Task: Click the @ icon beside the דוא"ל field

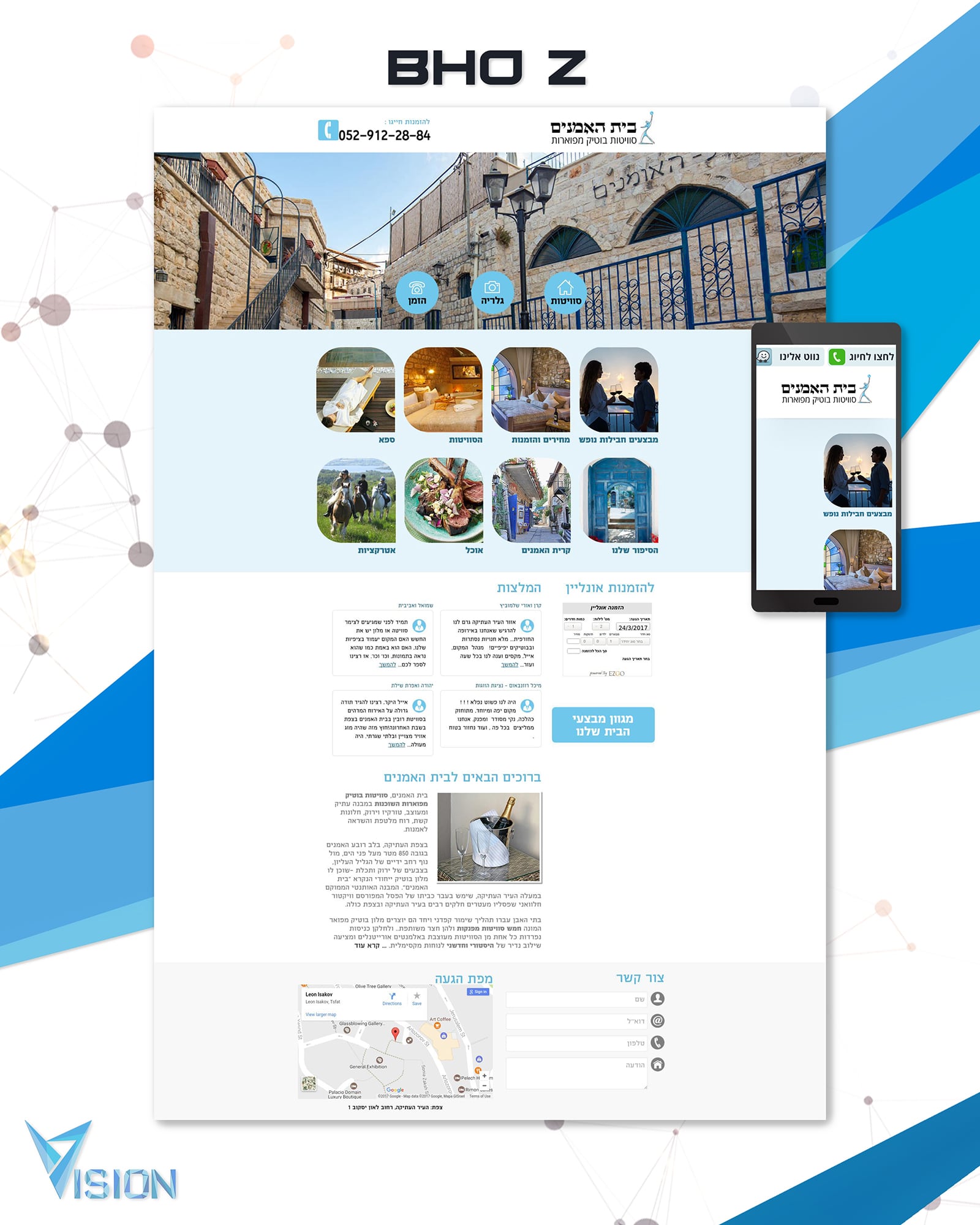Action: click(658, 1020)
